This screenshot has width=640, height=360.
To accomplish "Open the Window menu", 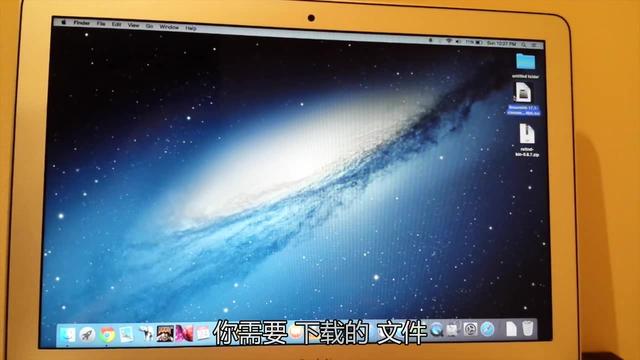I will pyautogui.click(x=169, y=27).
